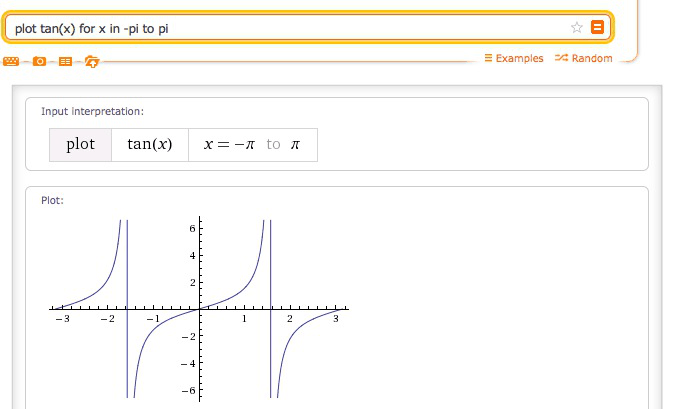Screen dimensions: 673x409
Task: Click the origin of the tangent plot
Action: [200, 309]
